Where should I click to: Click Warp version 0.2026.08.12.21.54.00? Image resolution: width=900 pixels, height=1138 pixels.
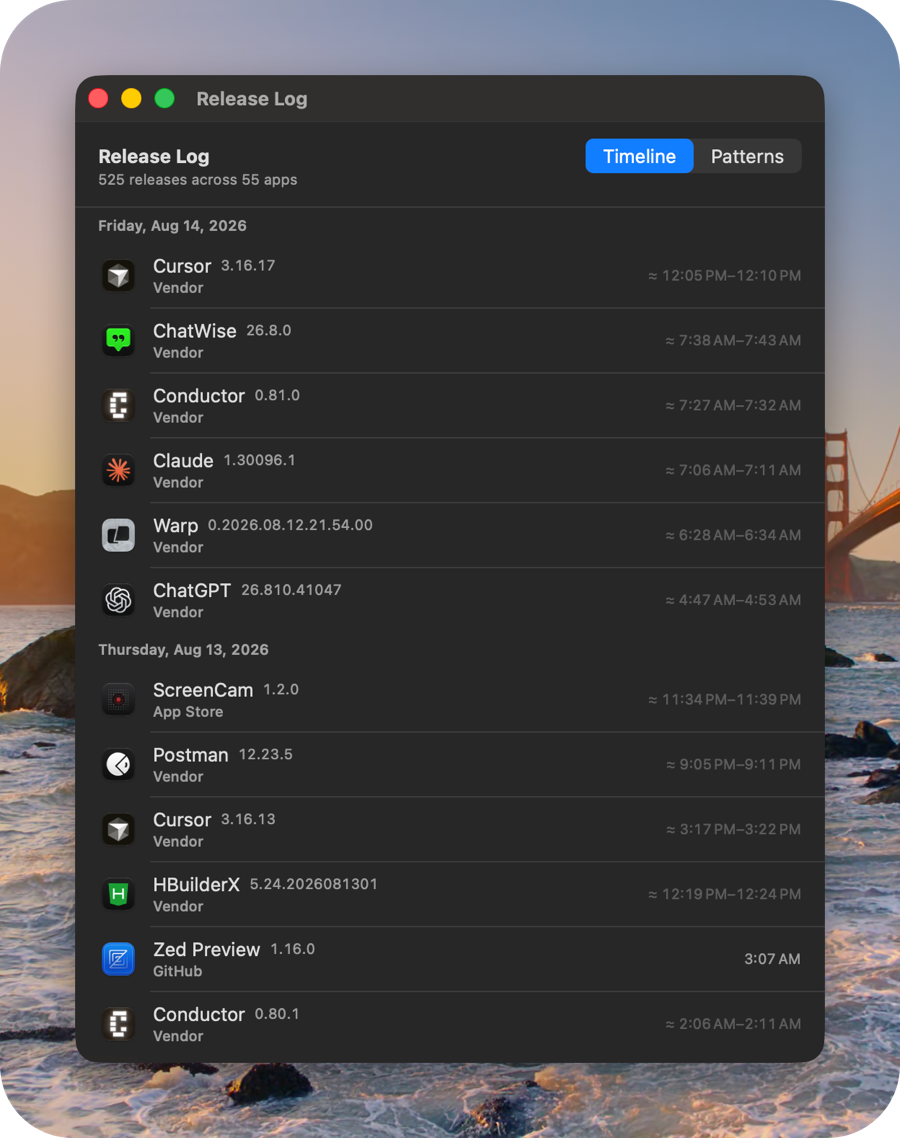pyautogui.click(x=290, y=525)
